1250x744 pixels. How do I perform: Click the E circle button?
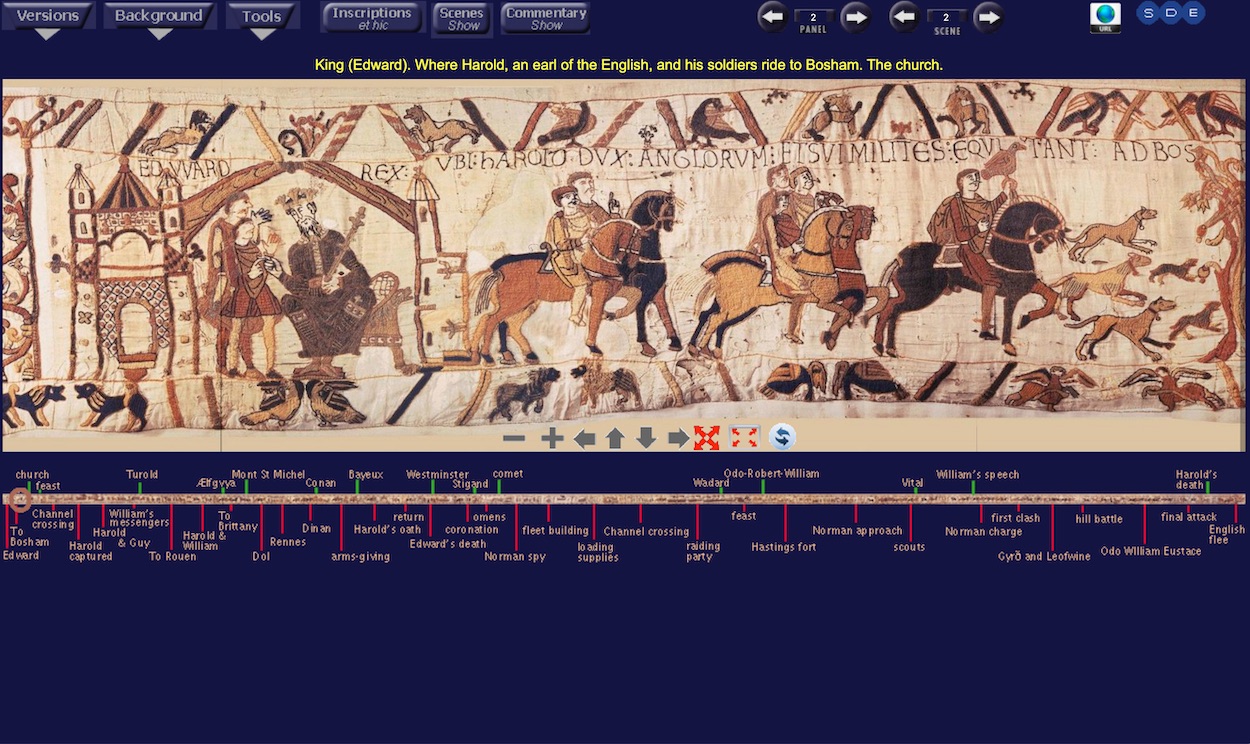(x=1193, y=13)
